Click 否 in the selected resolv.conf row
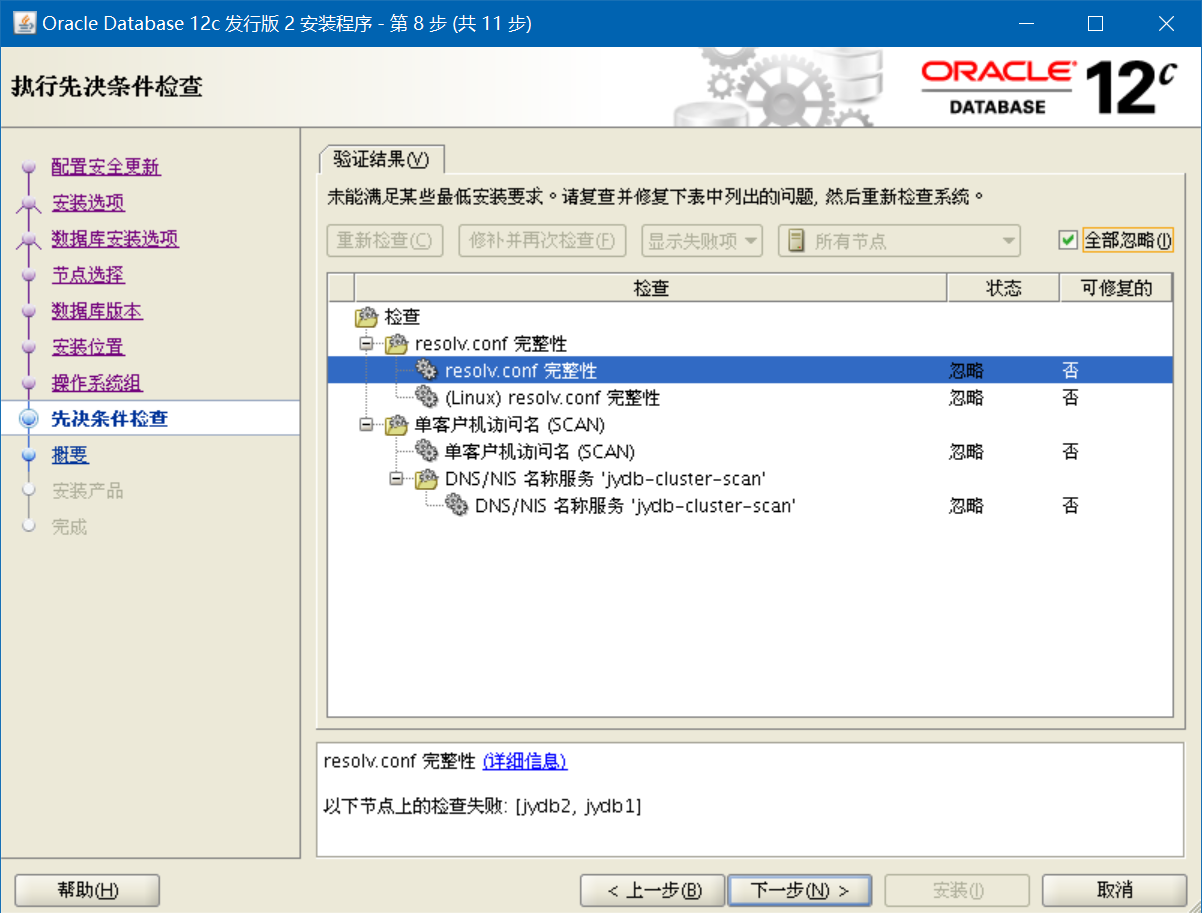Viewport: 1202px width, 913px height. click(x=1071, y=371)
